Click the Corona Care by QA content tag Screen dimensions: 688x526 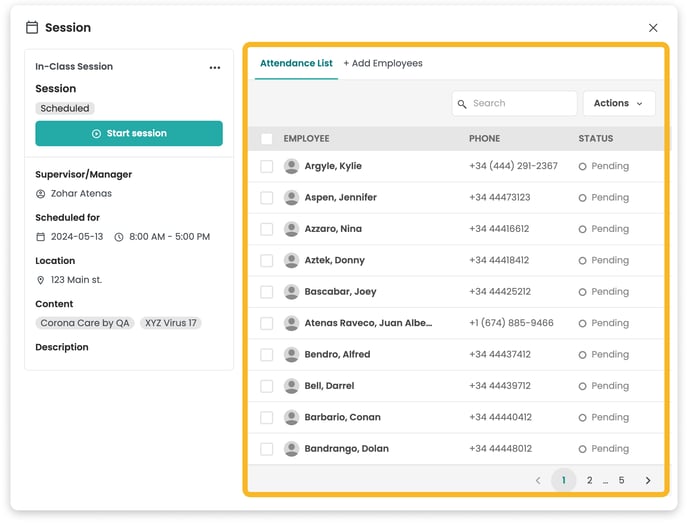tap(85, 323)
